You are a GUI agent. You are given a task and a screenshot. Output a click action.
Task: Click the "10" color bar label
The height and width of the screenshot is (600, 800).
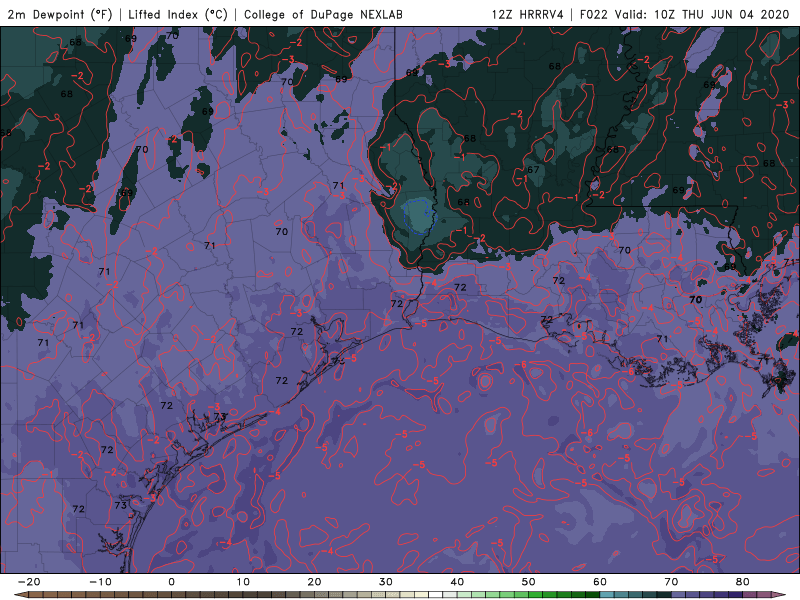click(243, 582)
